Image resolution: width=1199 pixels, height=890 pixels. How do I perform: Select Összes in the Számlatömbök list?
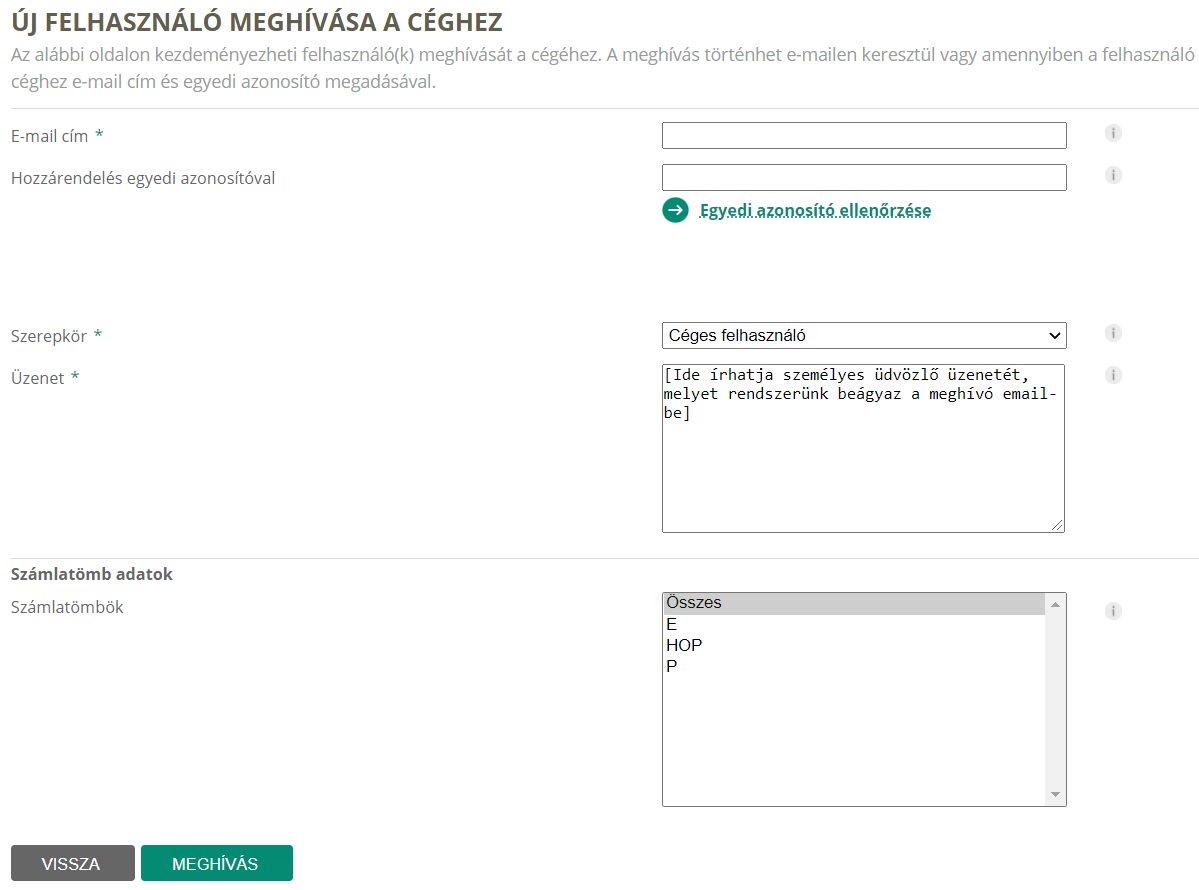coord(854,603)
